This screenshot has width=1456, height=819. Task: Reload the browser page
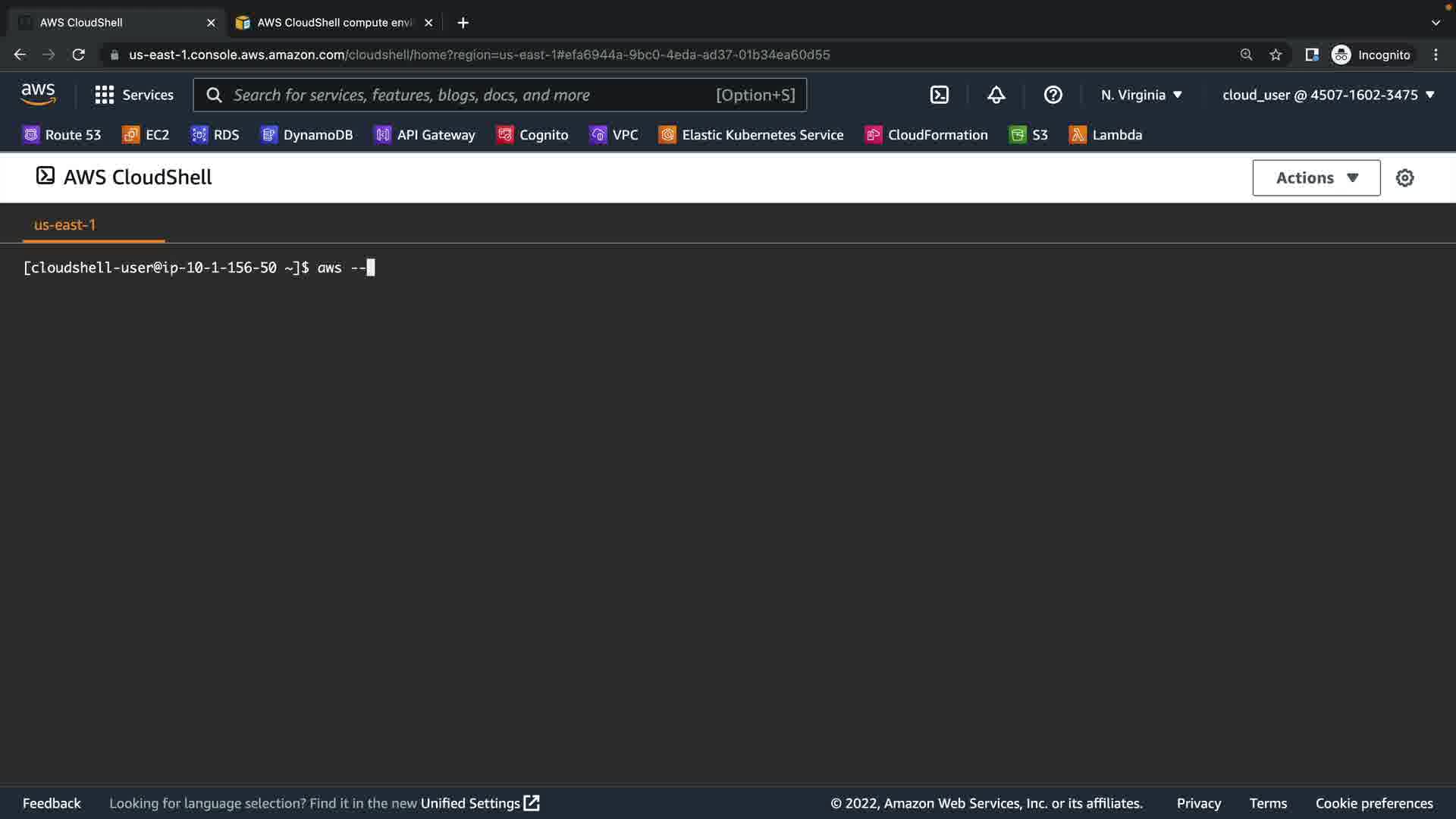click(x=78, y=55)
